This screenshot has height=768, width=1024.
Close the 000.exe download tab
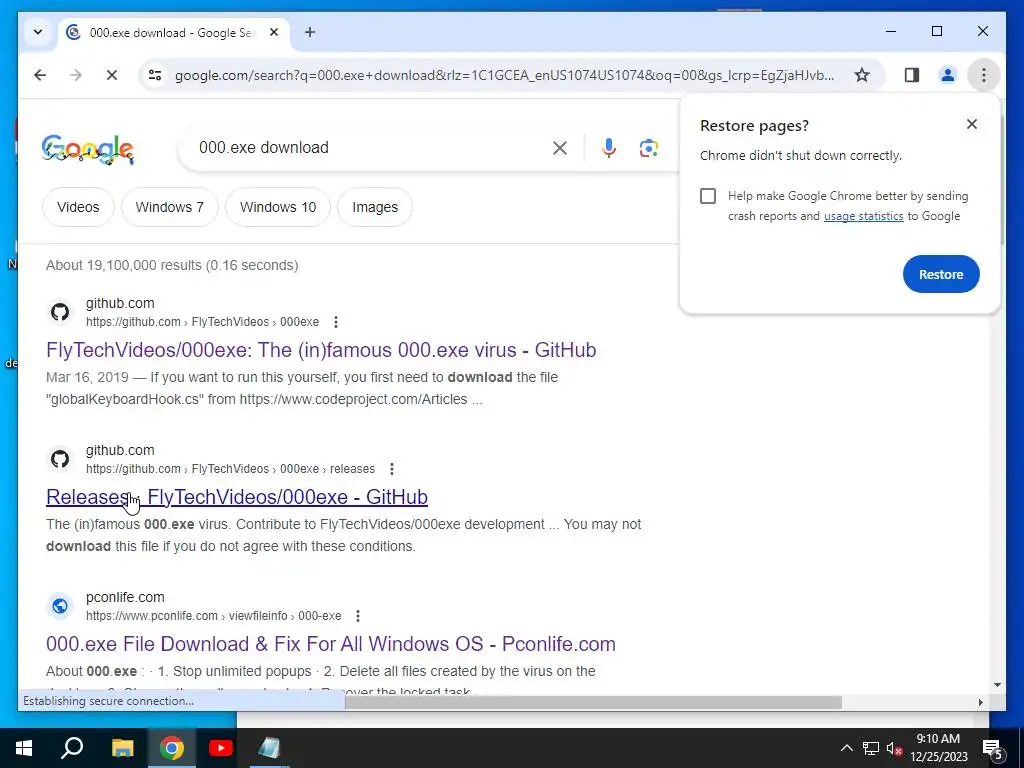click(x=274, y=32)
